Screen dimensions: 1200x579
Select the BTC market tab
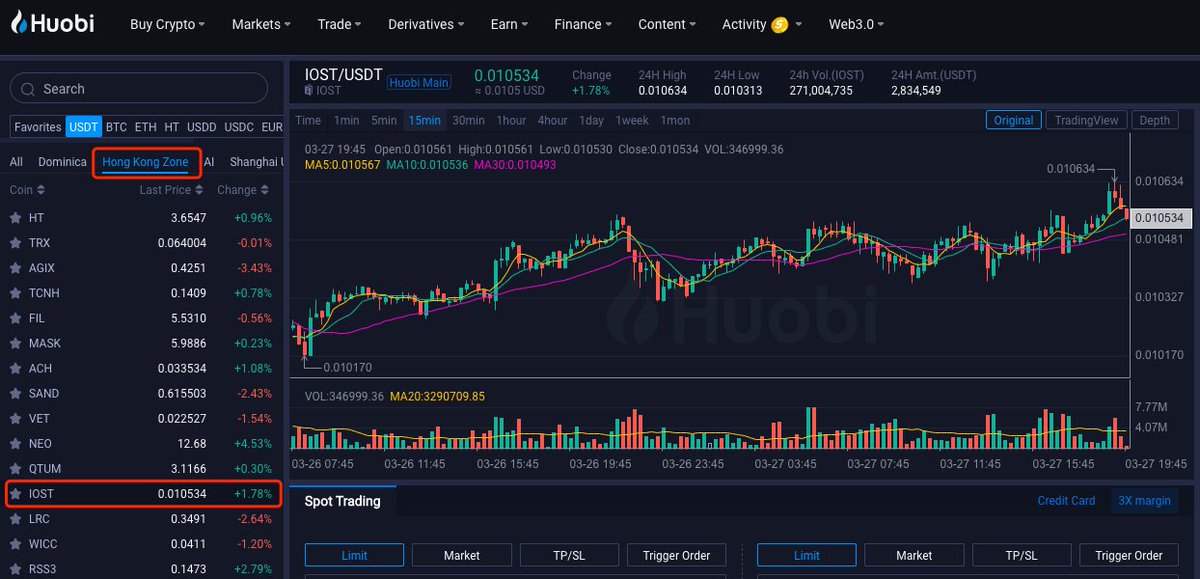[x=117, y=127]
